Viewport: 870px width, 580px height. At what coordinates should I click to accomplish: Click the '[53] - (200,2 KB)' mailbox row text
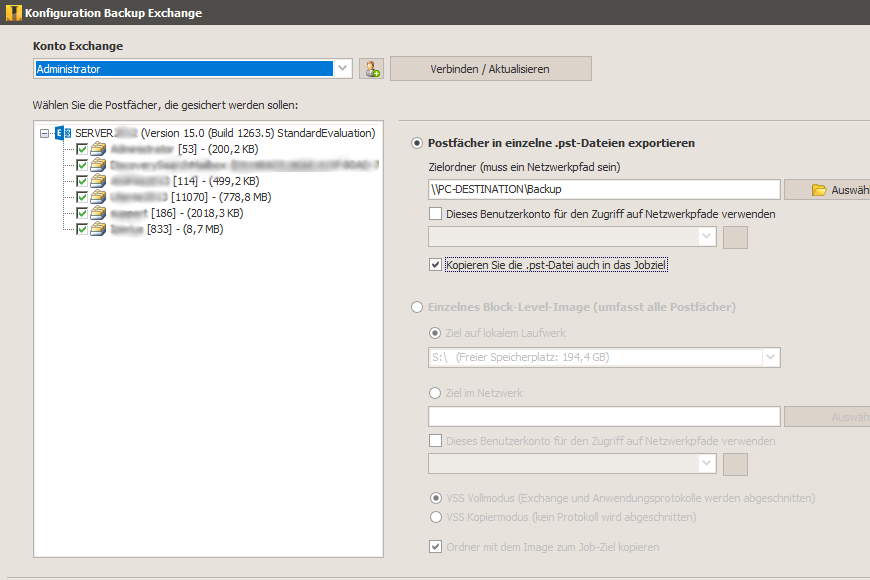click(218, 149)
